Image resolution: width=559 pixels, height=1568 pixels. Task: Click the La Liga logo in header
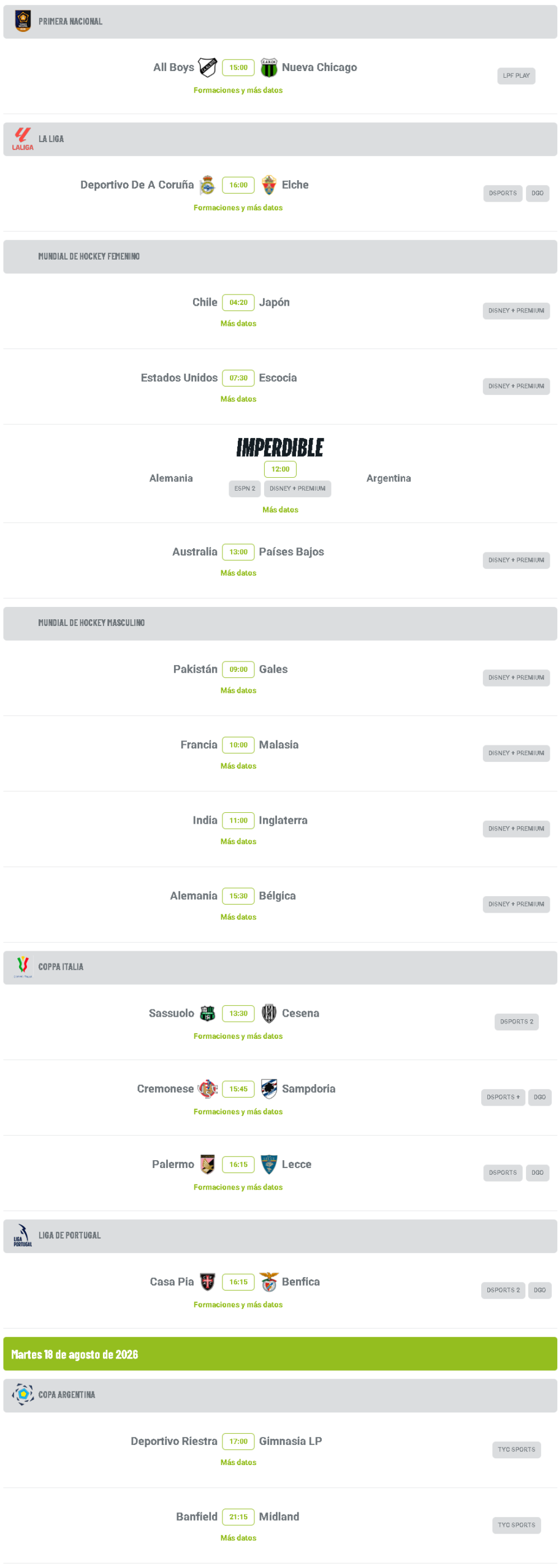23,139
